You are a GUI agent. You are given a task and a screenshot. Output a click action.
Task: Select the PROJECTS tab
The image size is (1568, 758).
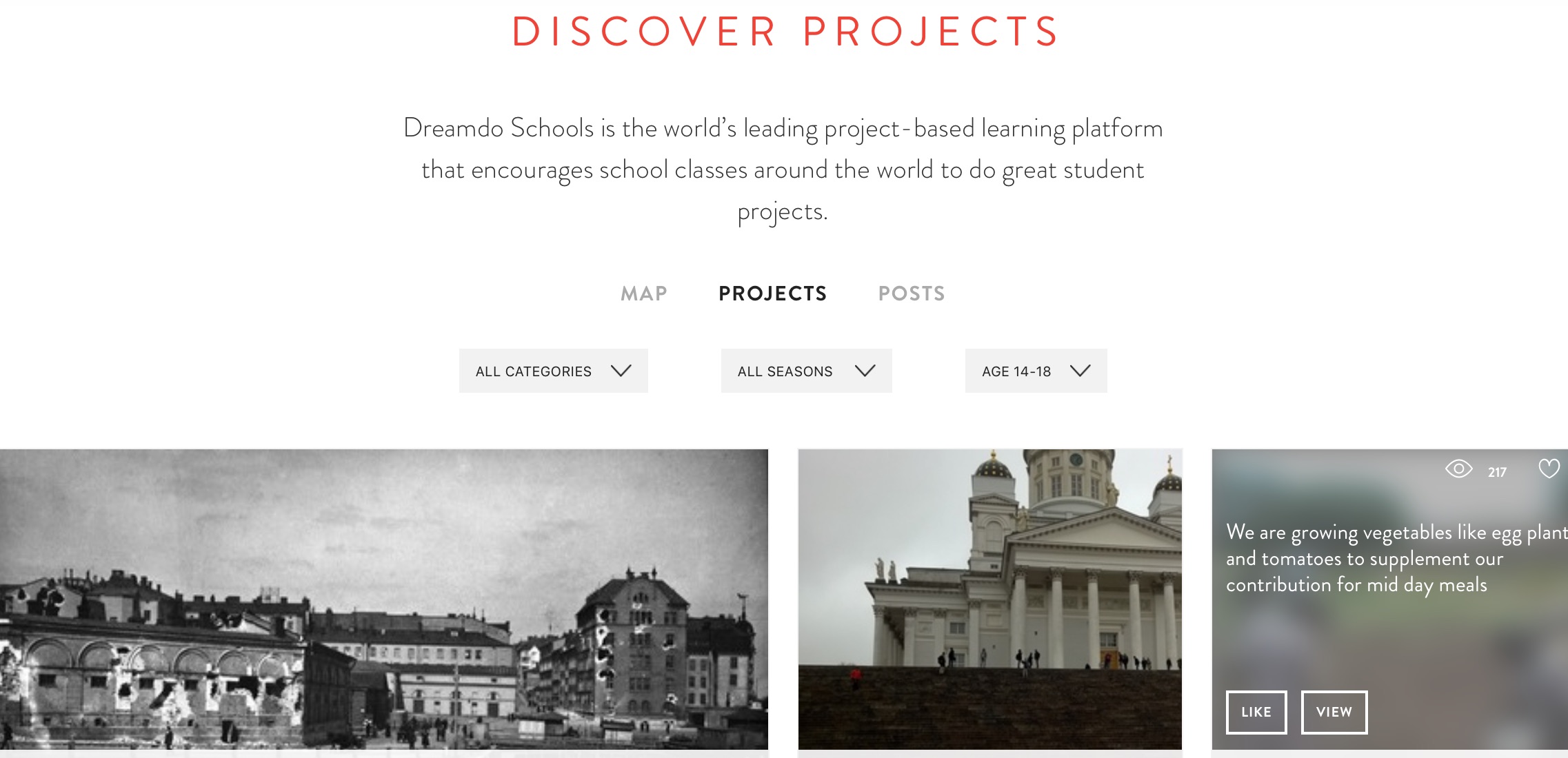772,294
